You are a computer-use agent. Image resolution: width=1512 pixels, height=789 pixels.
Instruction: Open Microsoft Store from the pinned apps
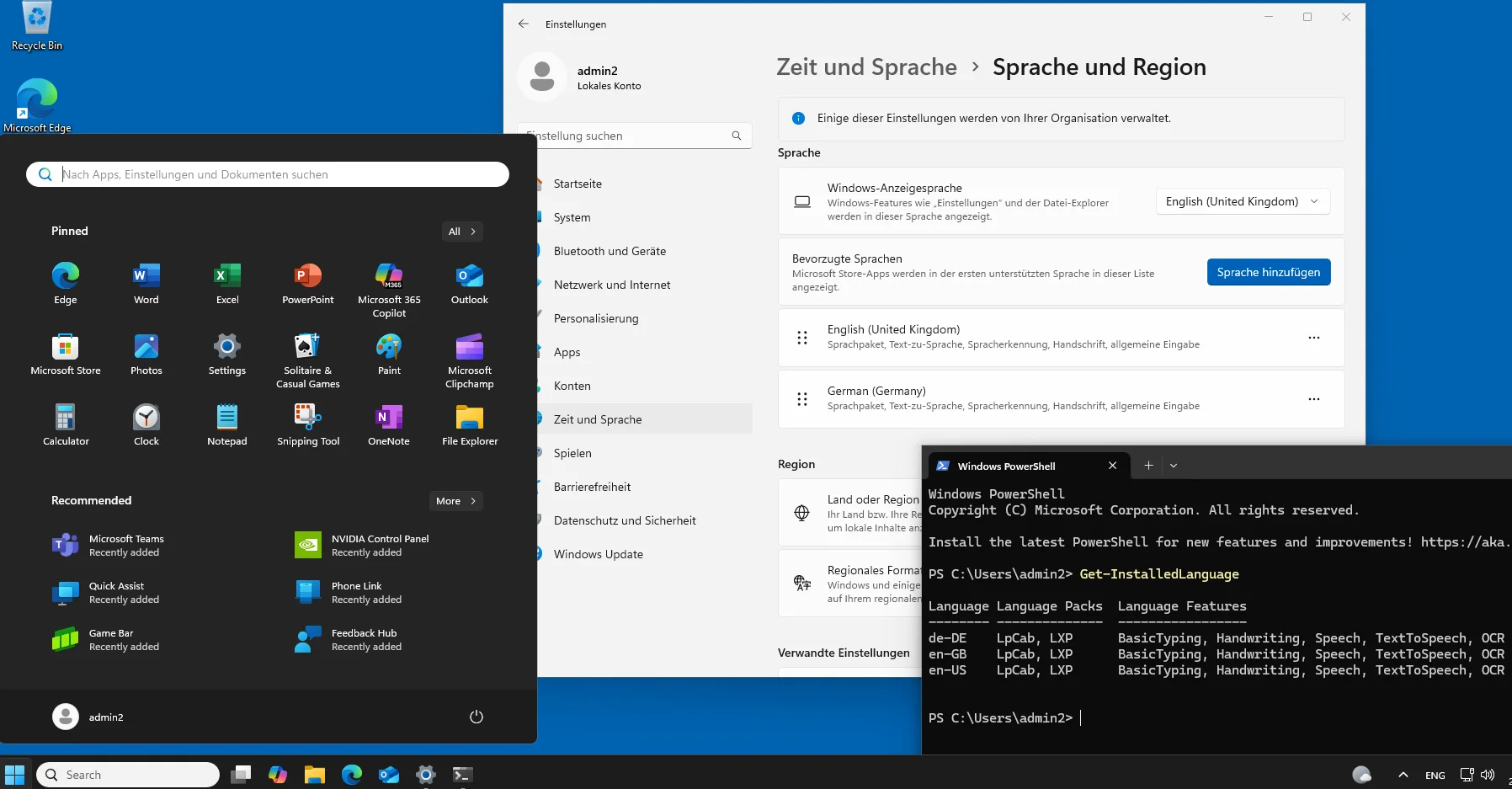[x=66, y=354]
